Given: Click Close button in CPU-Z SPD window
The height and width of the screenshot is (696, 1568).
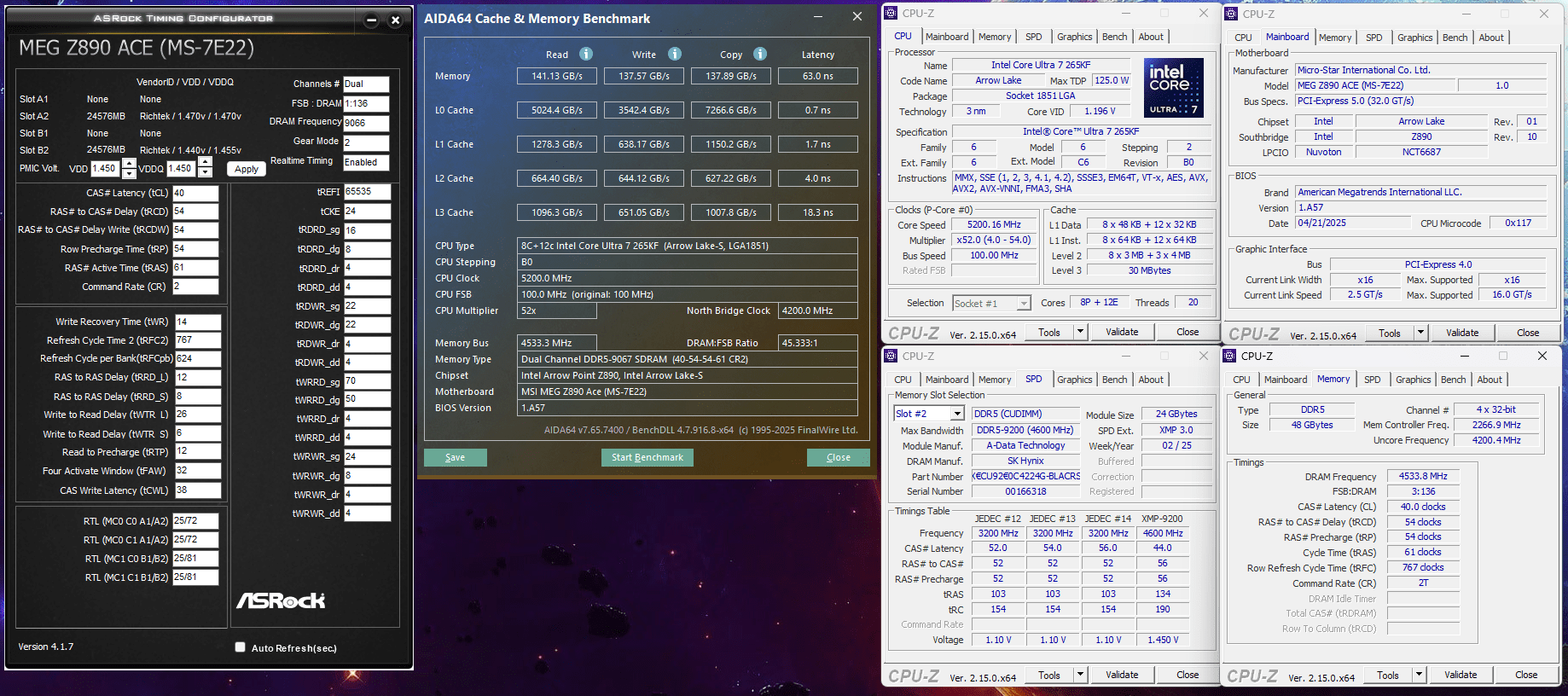Looking at the screenshot, I should 1188,675.
